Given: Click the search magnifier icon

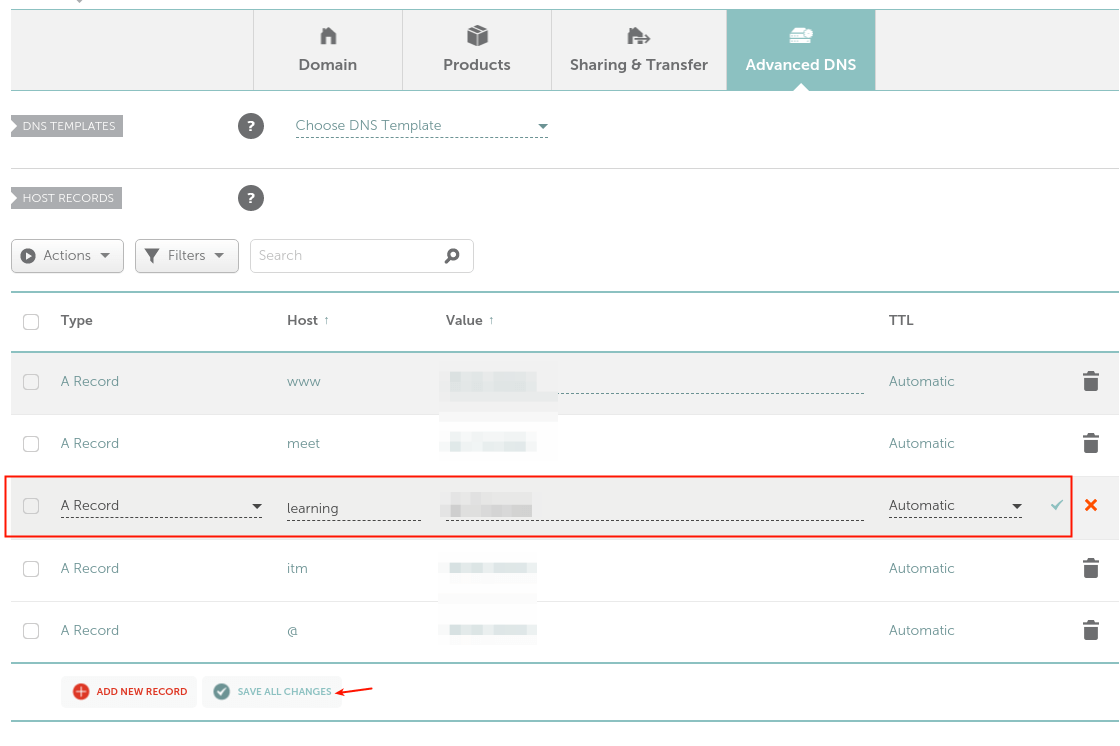Looking at the screenshot, I should [x=452, y=256].
